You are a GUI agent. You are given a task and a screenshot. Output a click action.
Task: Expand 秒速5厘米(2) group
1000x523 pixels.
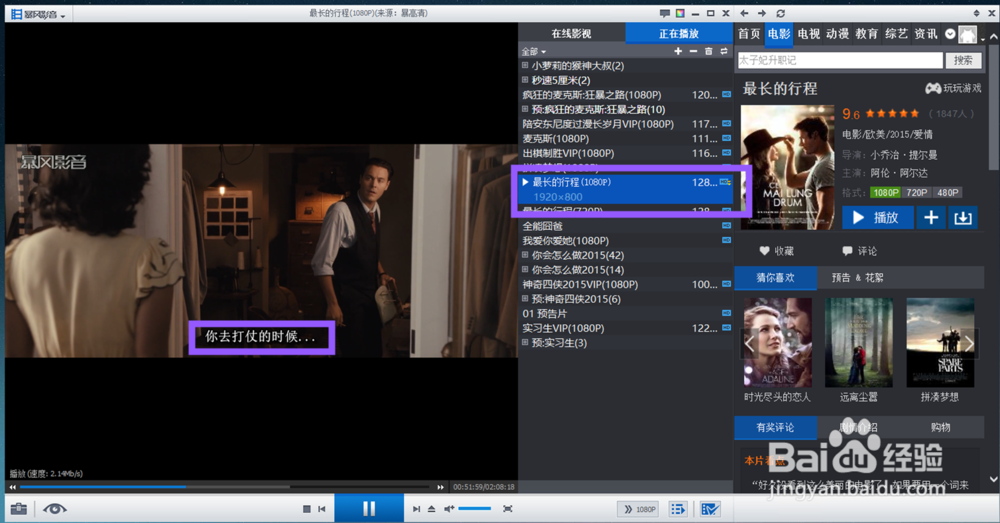point(525,80)
